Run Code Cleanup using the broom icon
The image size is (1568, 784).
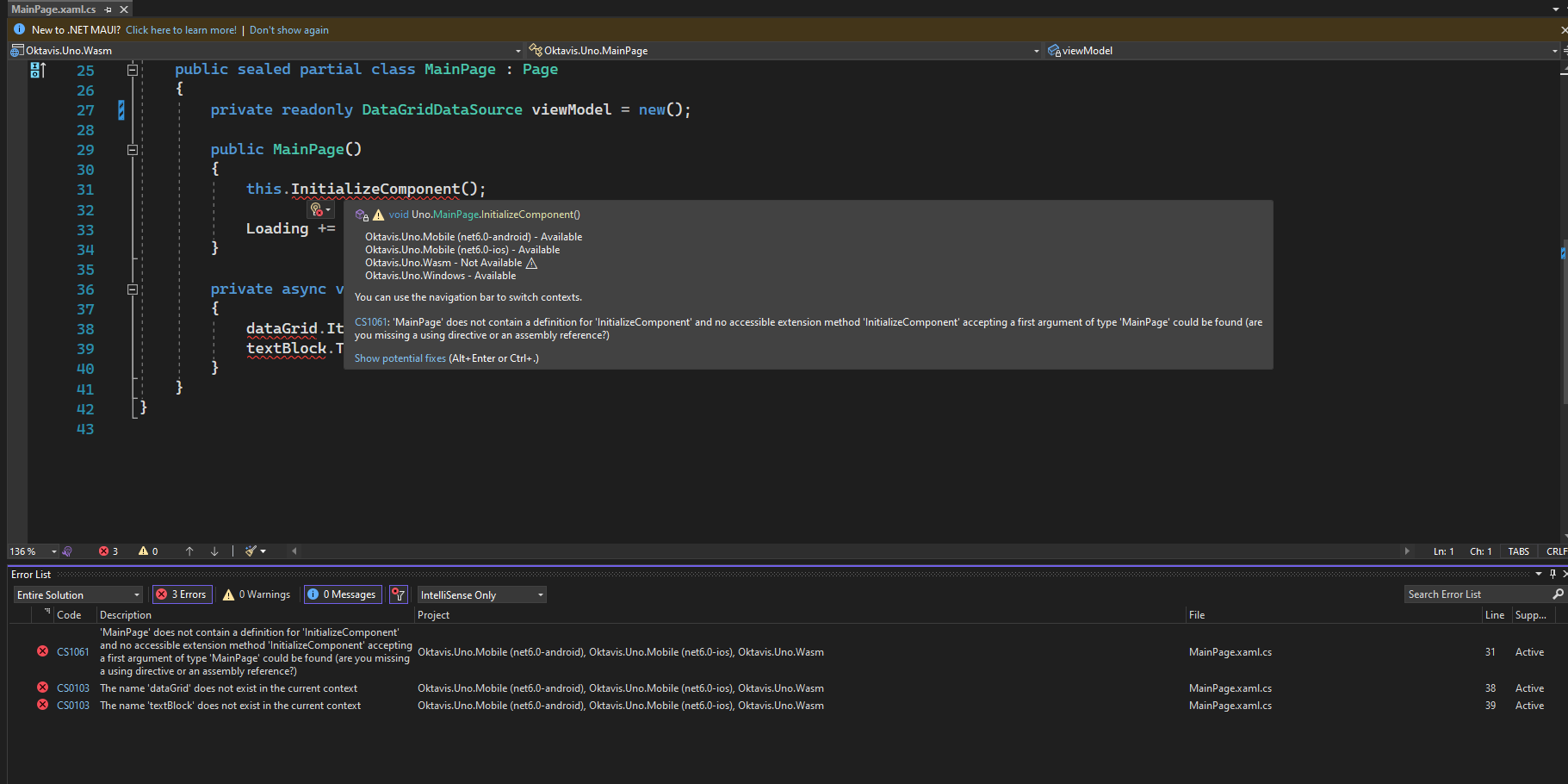250,551
